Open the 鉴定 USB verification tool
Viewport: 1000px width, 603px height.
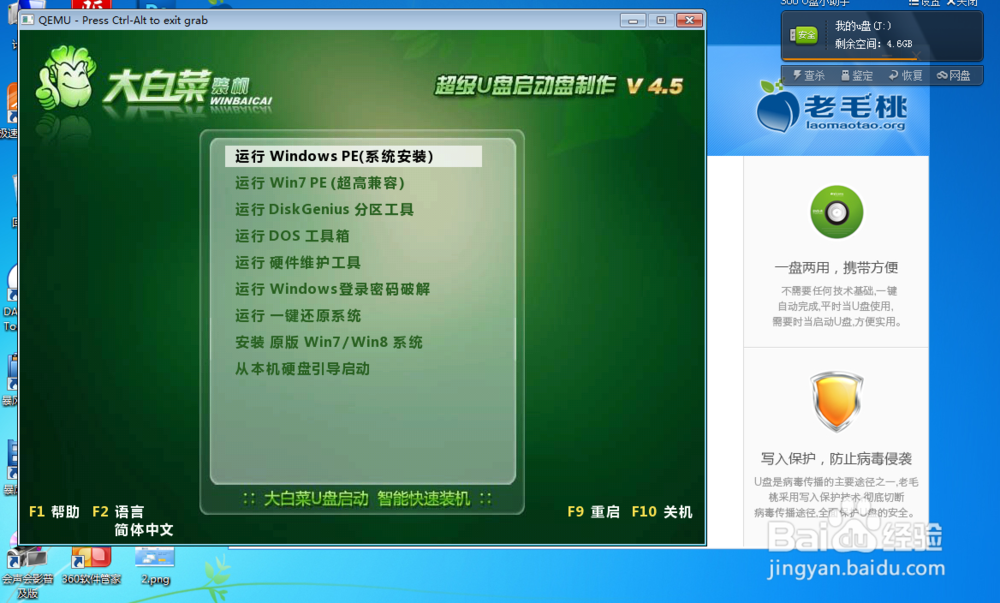click(x=858, y=76)
